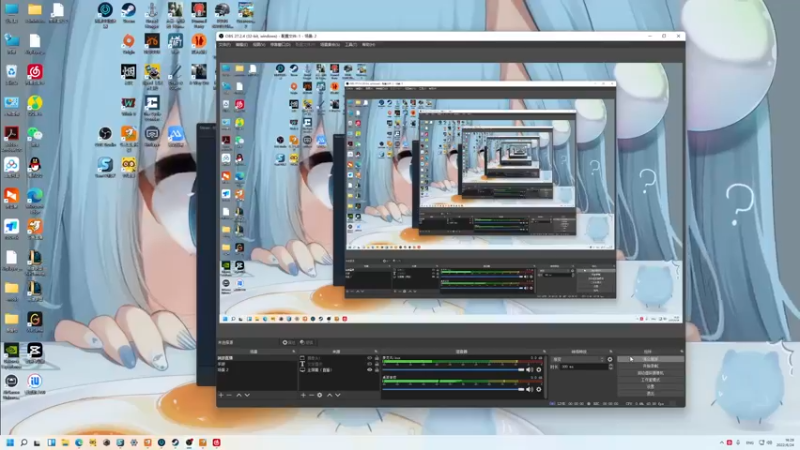The width and height of the screenshot is (800, 450).
Task: Mute the 麦克风/Aux channel
Action: [x=530, y=370]
